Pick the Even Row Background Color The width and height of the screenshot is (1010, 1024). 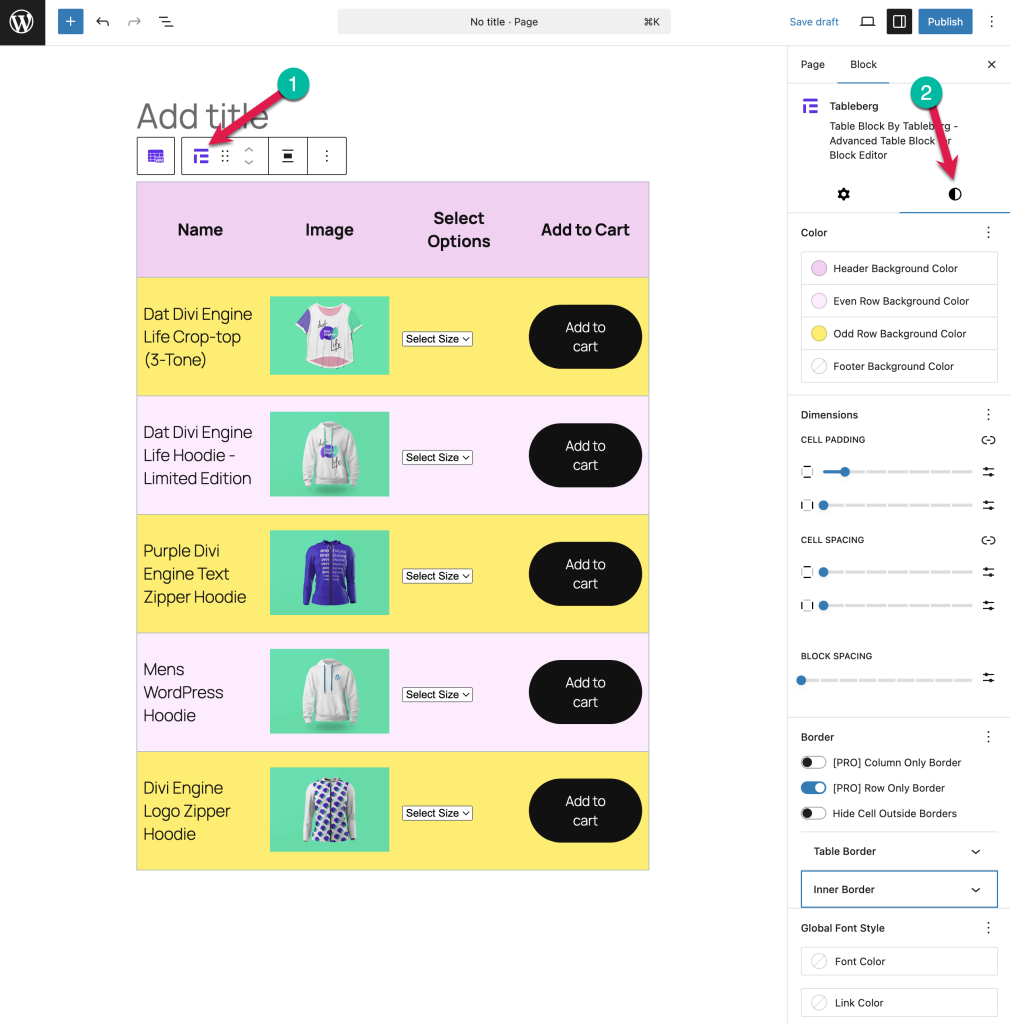[899, 301]
